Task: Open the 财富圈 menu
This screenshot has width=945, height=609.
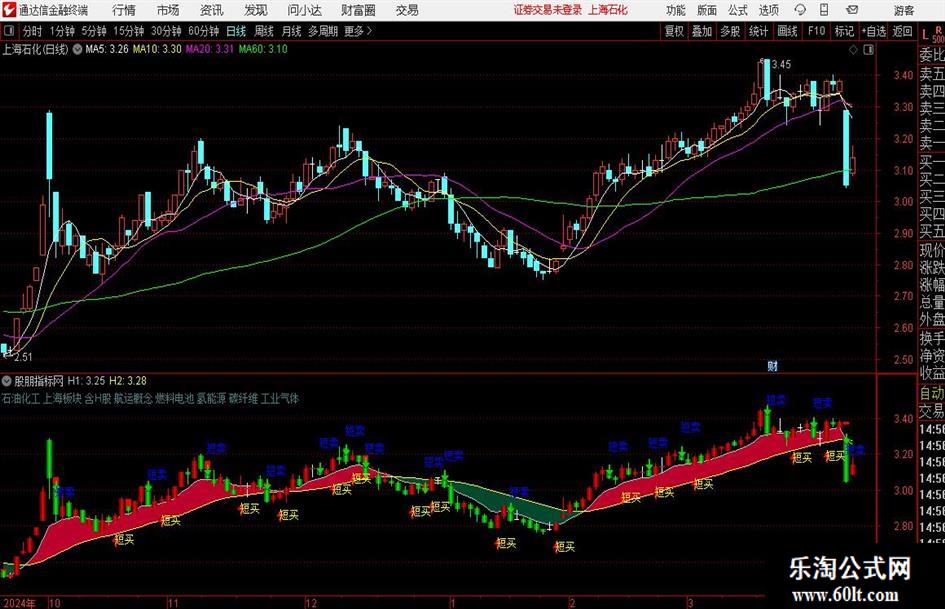Action: coord(358,10)
